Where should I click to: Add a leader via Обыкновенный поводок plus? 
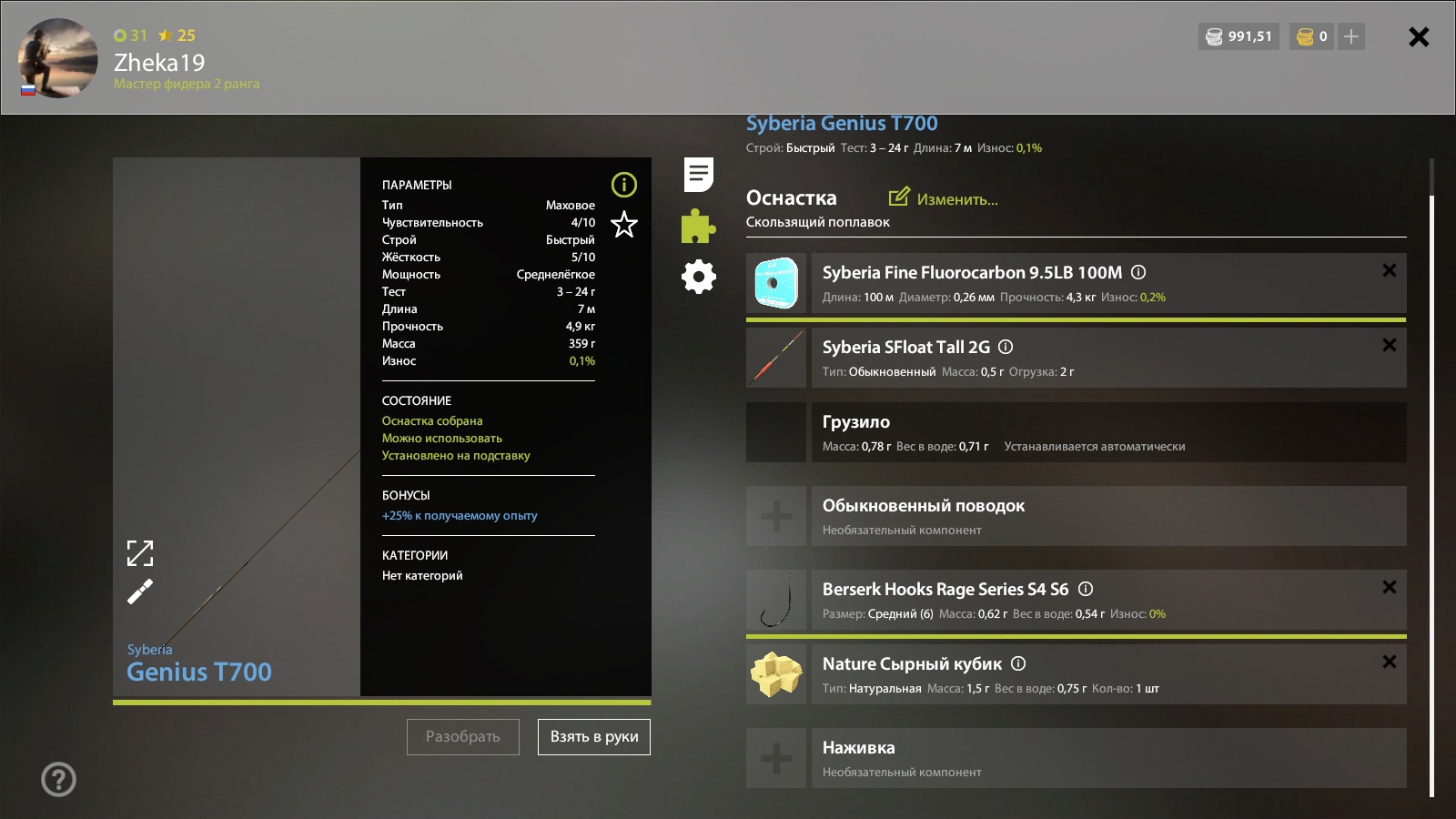pyautogui.click(x=776, y=516)
